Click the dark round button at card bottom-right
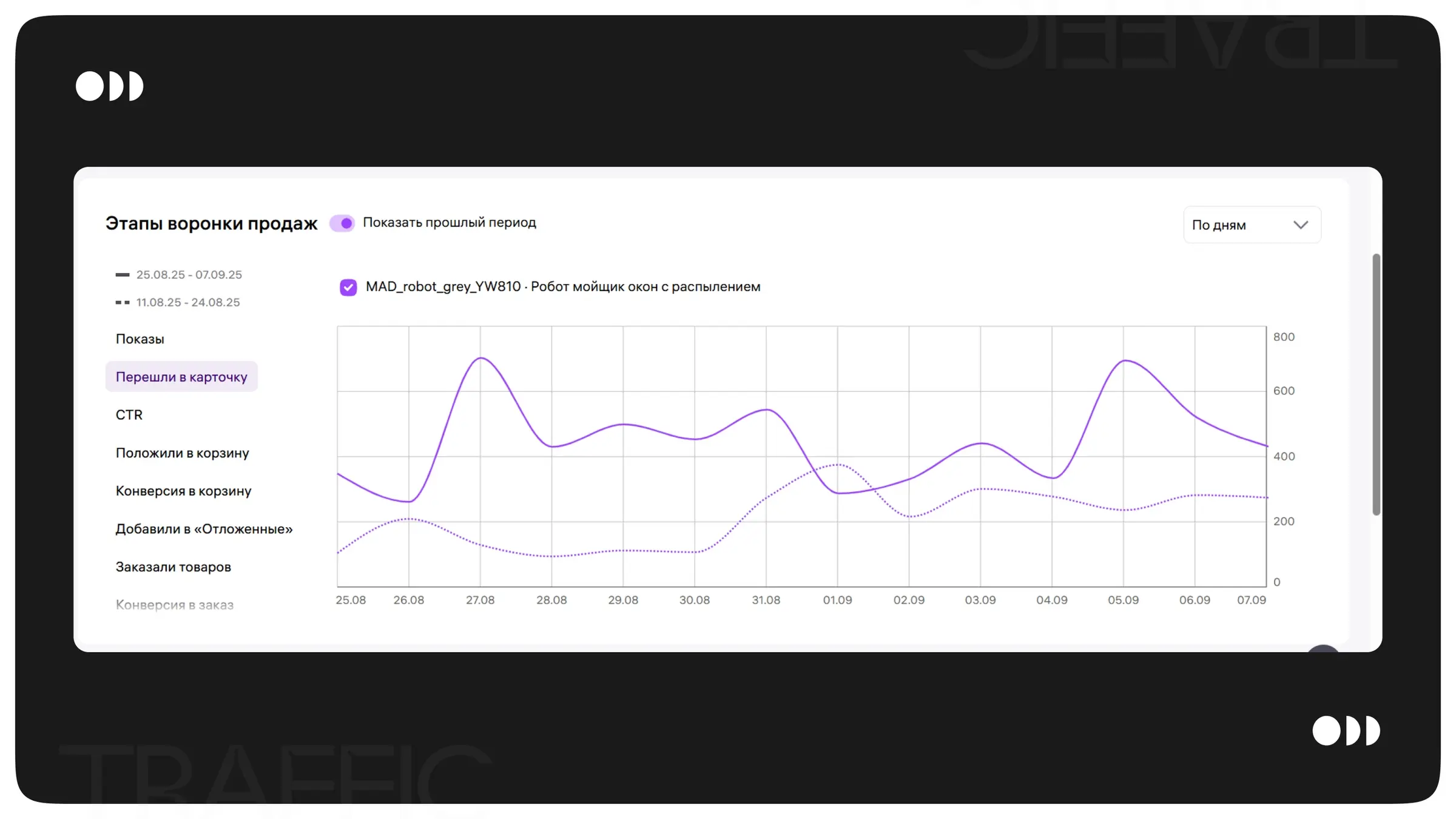Viewport: 1456px width, 819px height. click(x=1323, y=649)
